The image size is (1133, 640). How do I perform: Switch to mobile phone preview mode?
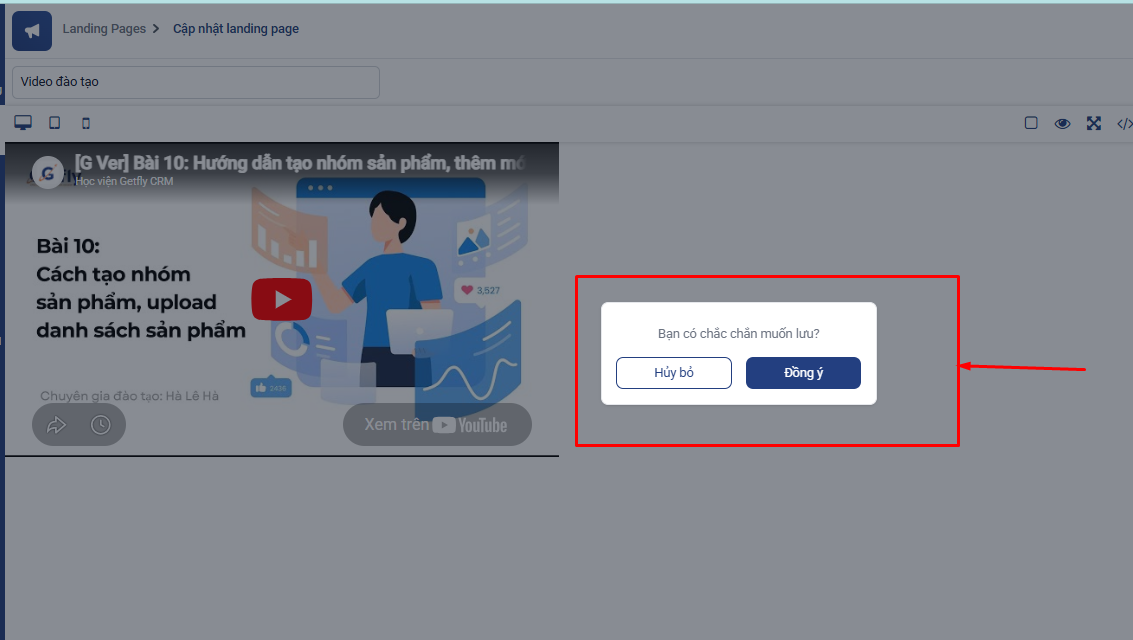point(86,124)
